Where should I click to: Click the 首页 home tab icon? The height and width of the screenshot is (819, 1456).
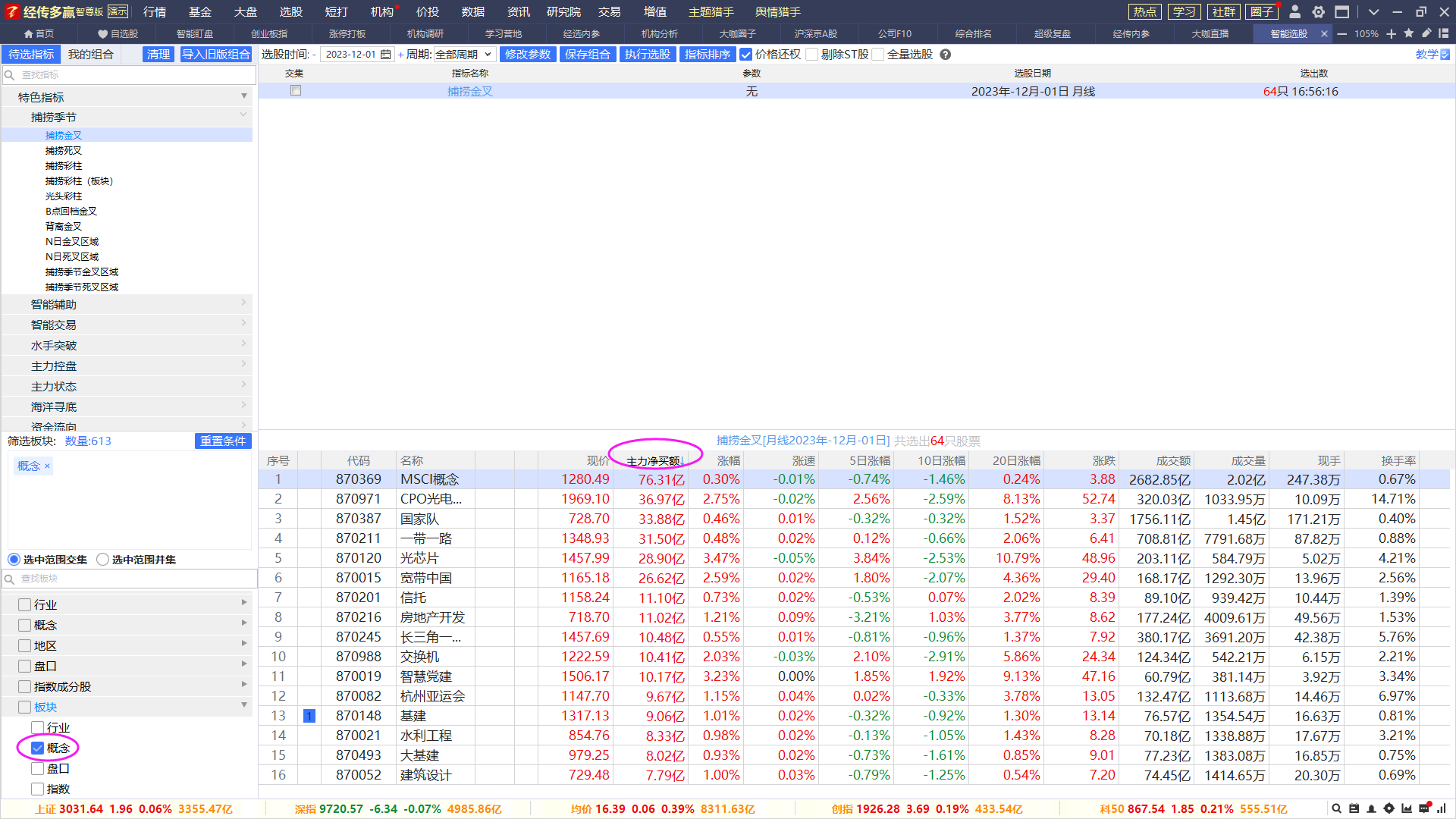[28, 34]
